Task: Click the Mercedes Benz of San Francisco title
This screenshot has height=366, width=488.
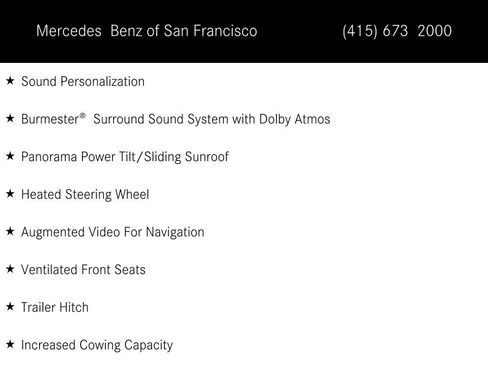Action: tap(147, 31)
